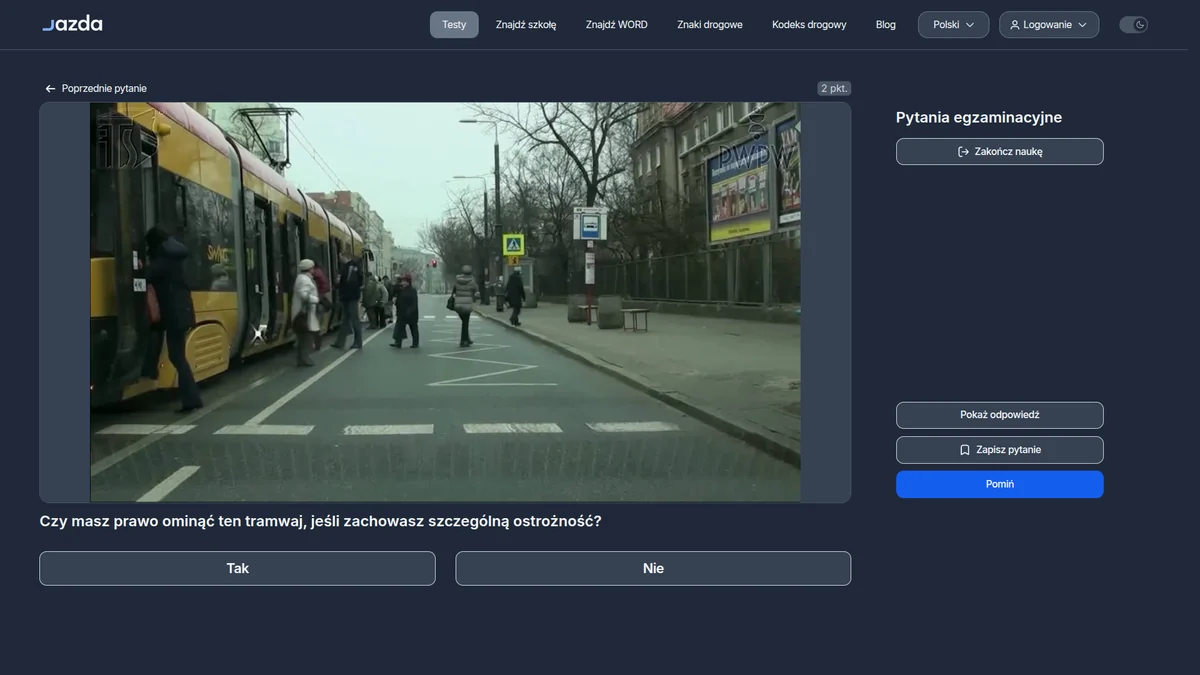
Task: Open the Testy tab
Action: coord(454,25)
